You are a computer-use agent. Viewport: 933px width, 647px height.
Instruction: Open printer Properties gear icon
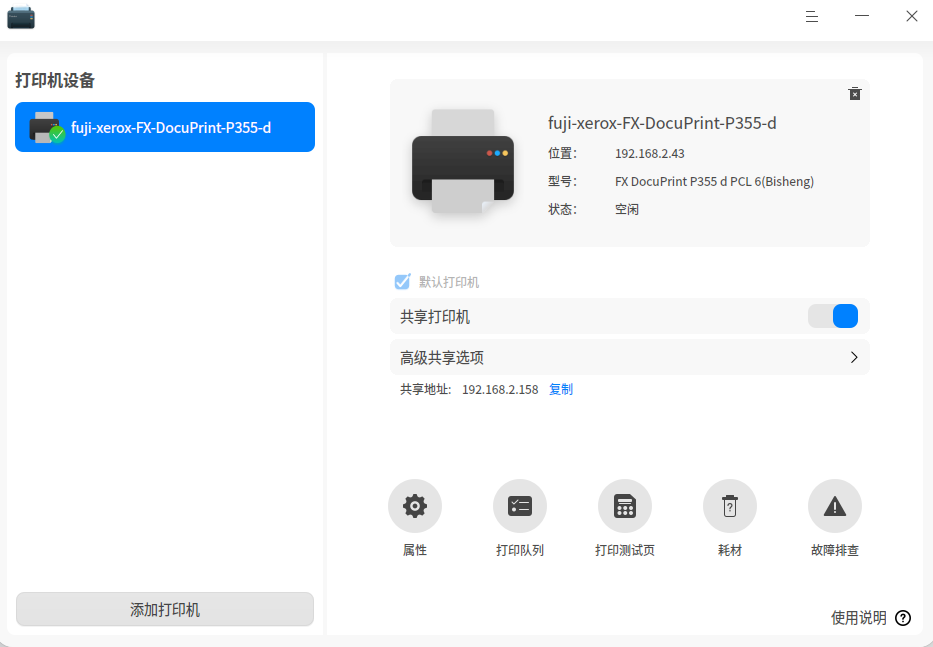415,506
